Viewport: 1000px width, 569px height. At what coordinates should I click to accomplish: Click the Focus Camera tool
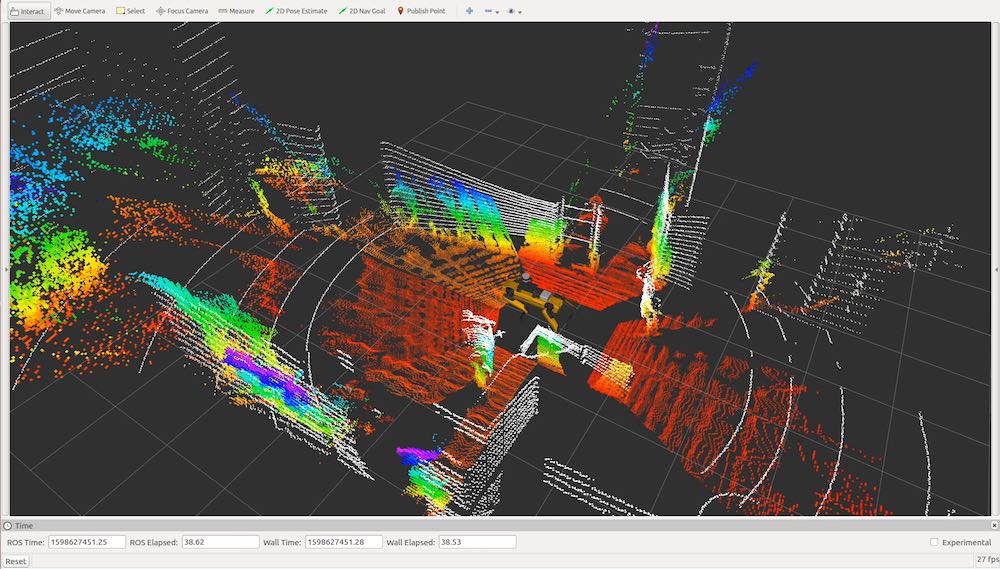[182, 11]
